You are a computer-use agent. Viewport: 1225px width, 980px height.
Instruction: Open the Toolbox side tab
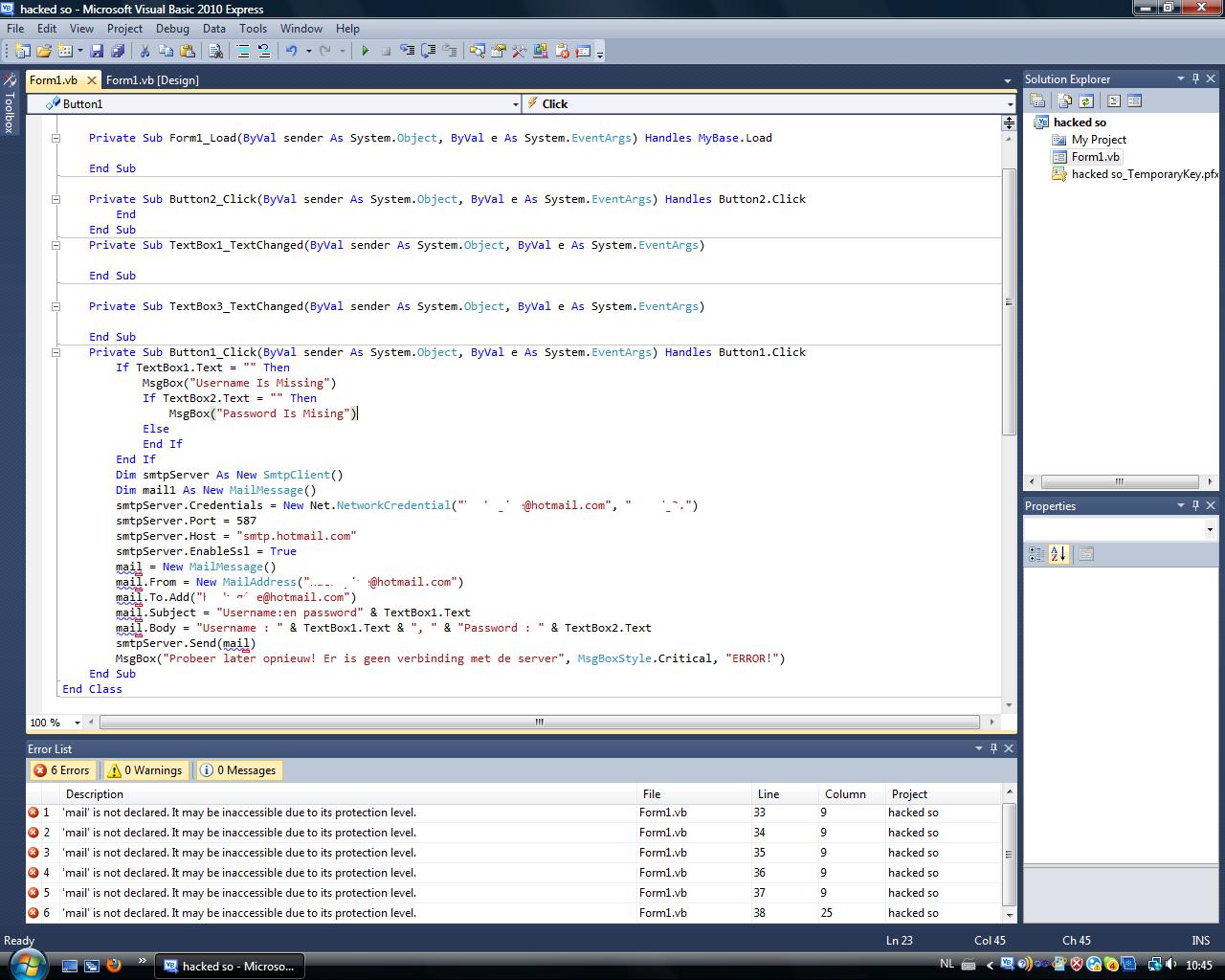tap(10, 103)
